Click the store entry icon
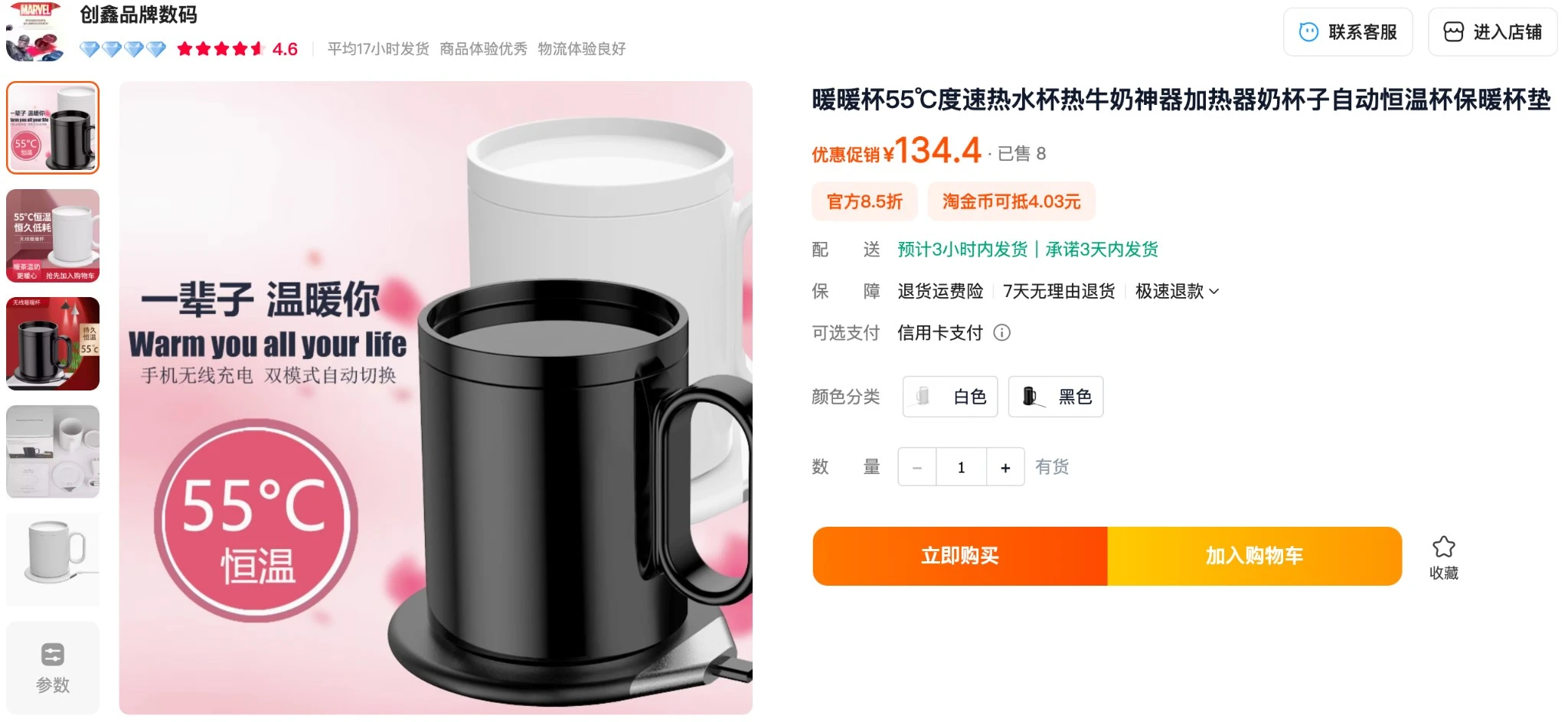1568x722 pixels. (1453, 32)
